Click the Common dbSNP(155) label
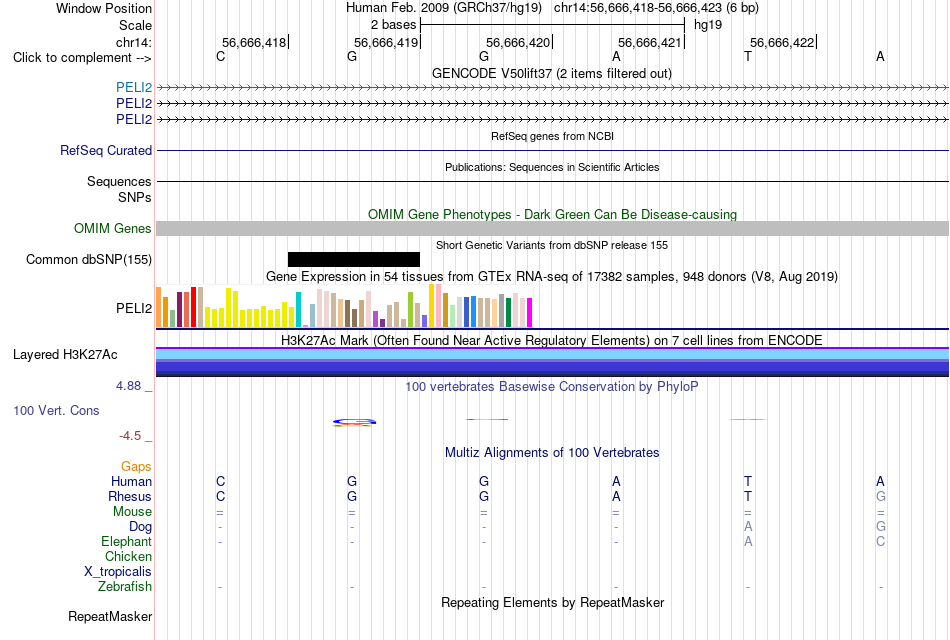Image resolution: width=950 pixels, height=640 pixels. pyautogui.click(x=89, y=259)
